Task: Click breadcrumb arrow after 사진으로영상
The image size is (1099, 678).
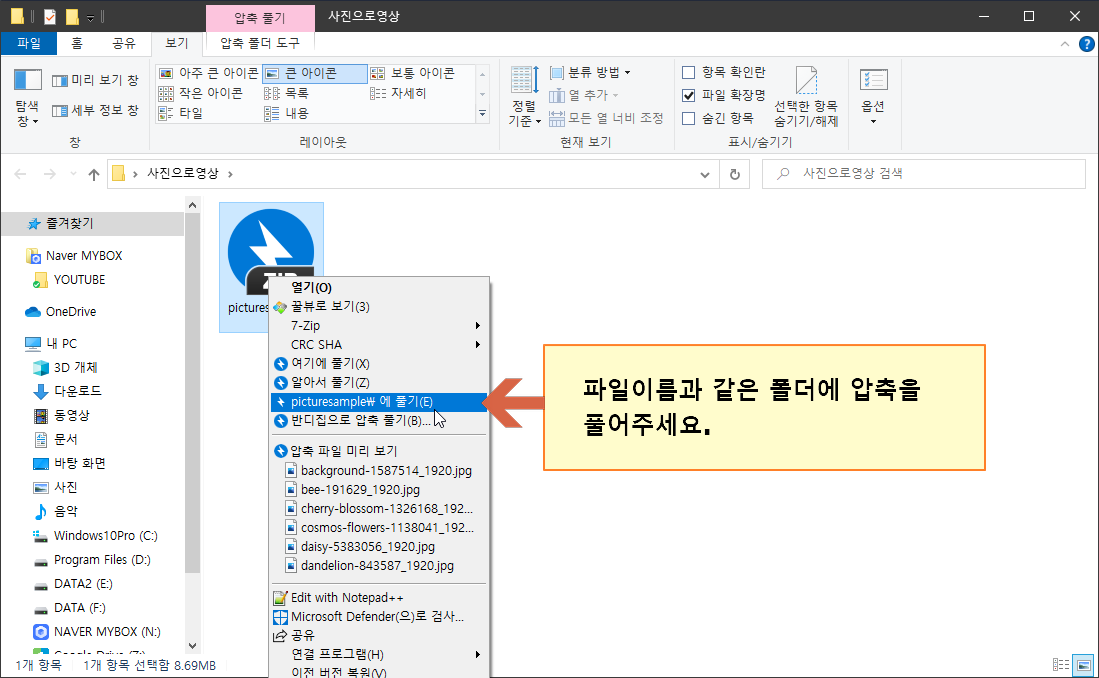Action: pyautogui.click(x=230, y=174)
